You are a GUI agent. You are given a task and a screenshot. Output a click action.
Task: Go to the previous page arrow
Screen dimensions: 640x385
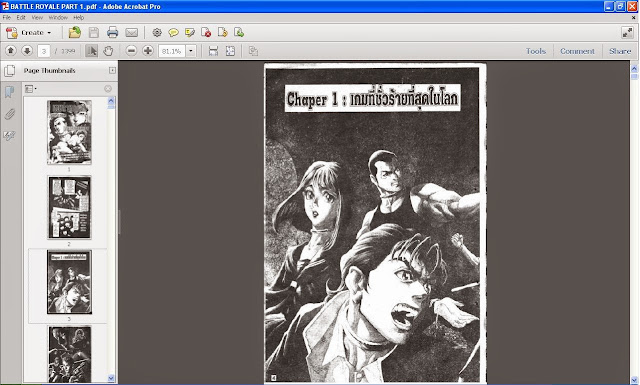pyautogui.click(x=11, y=51)
